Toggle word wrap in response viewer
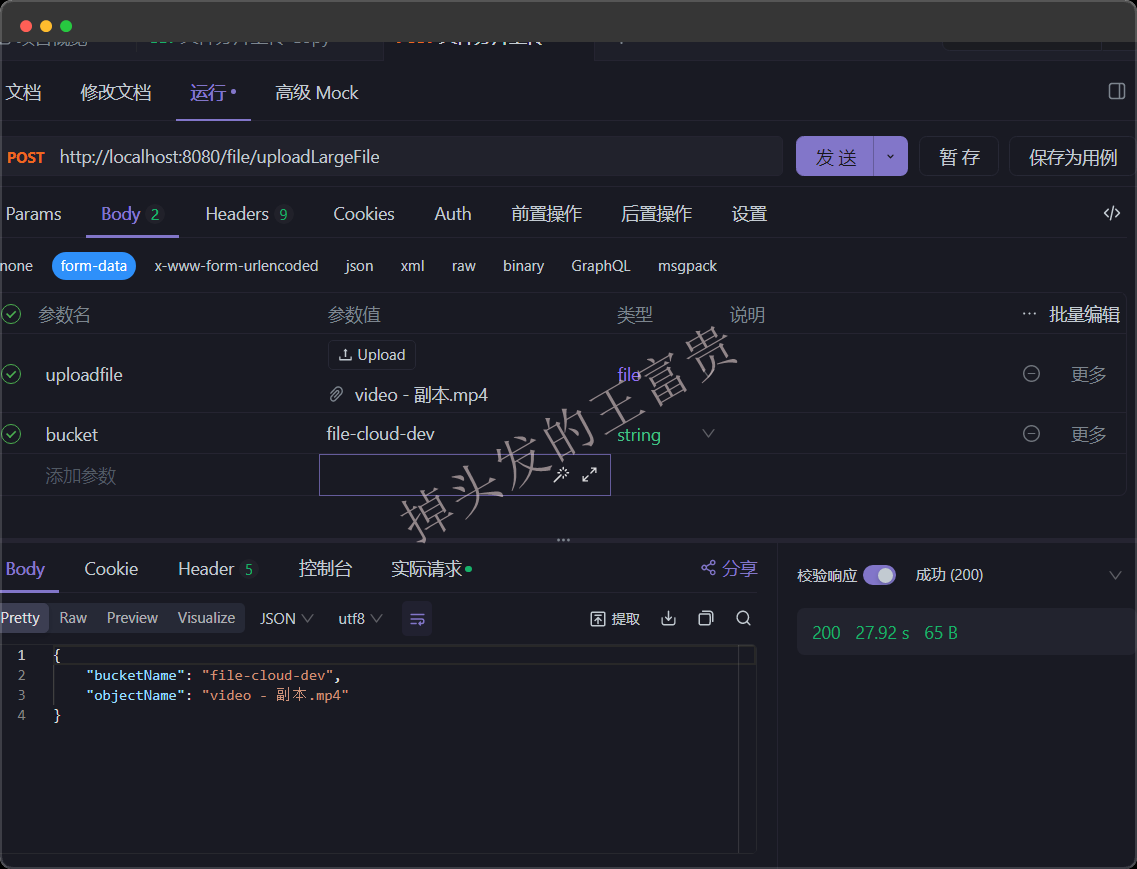Viewport: 1137px width, 869px height. (x=417, y=619)
